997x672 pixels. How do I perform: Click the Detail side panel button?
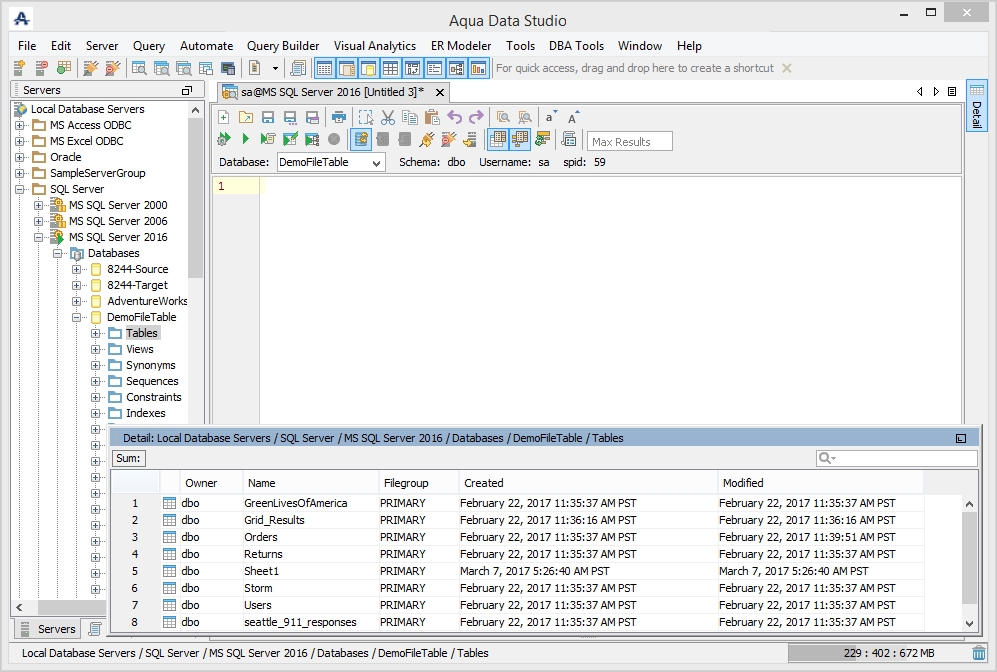pyautogui.click(x=976, y=107)
